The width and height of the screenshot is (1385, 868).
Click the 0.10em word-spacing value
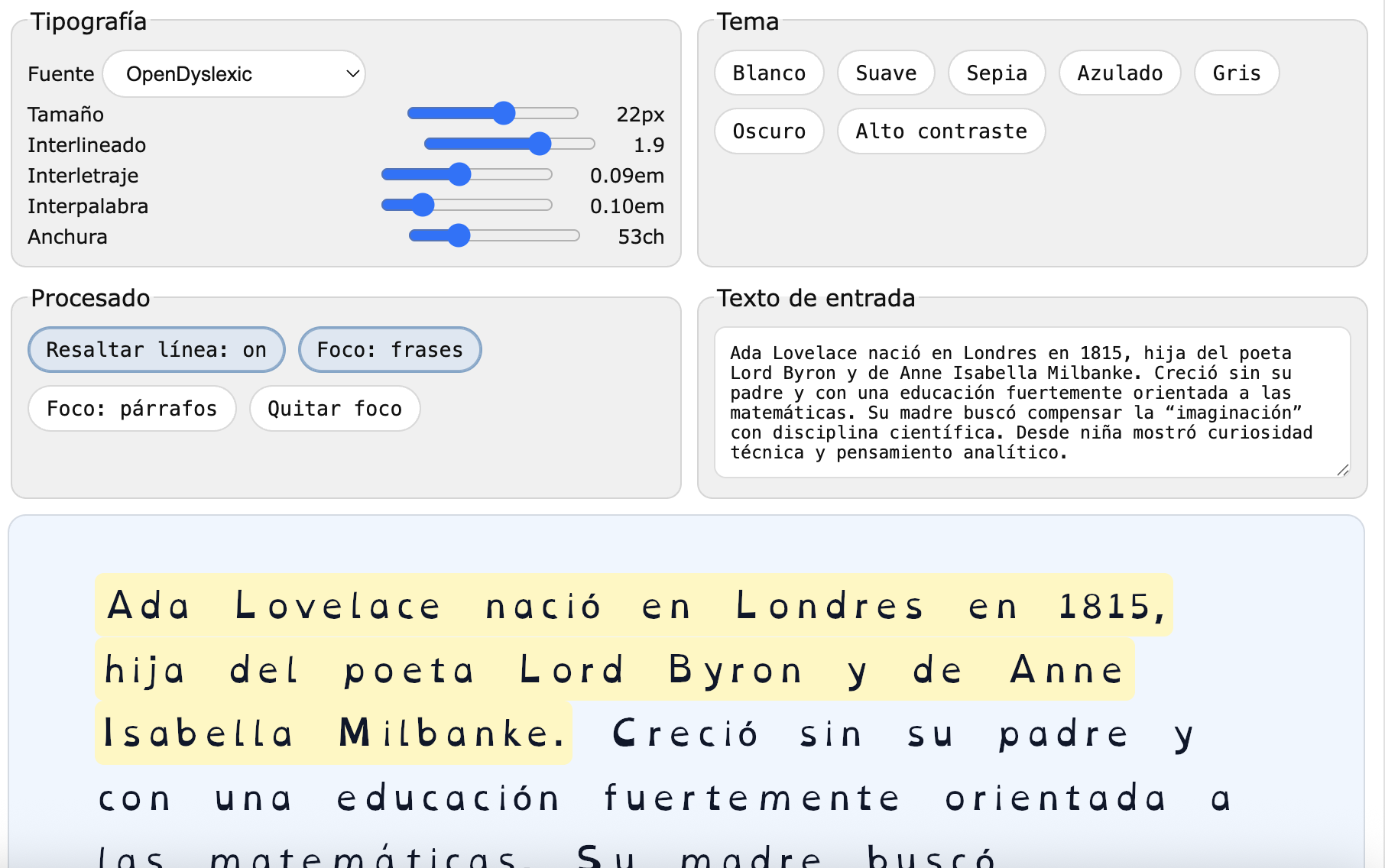pos(627,206)
